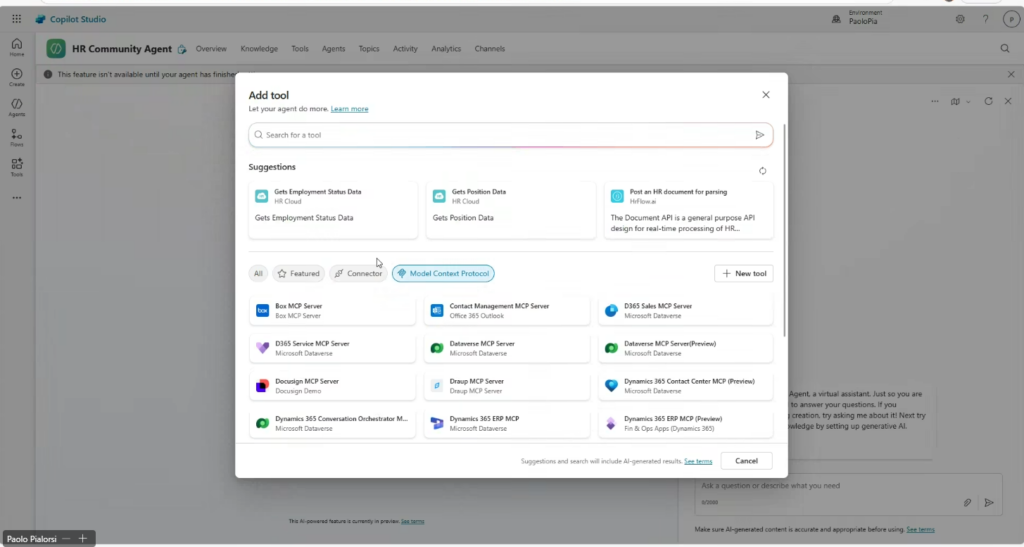
Task: Click the Cancel button
Action: coord(746,461)
